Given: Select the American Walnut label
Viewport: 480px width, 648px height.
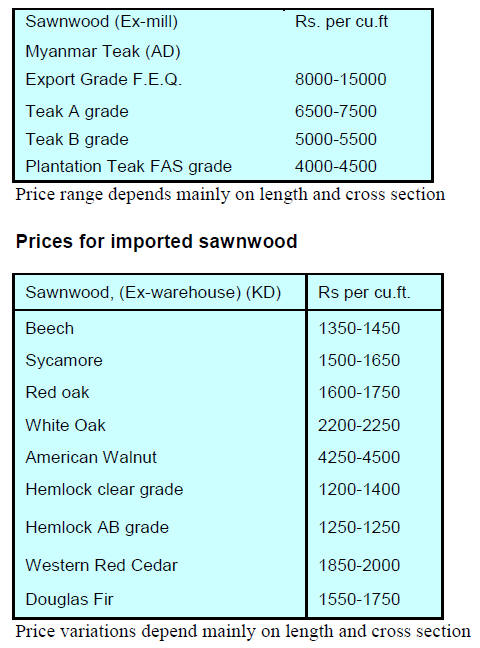Looking at the screenshot, I should [91, 457].
